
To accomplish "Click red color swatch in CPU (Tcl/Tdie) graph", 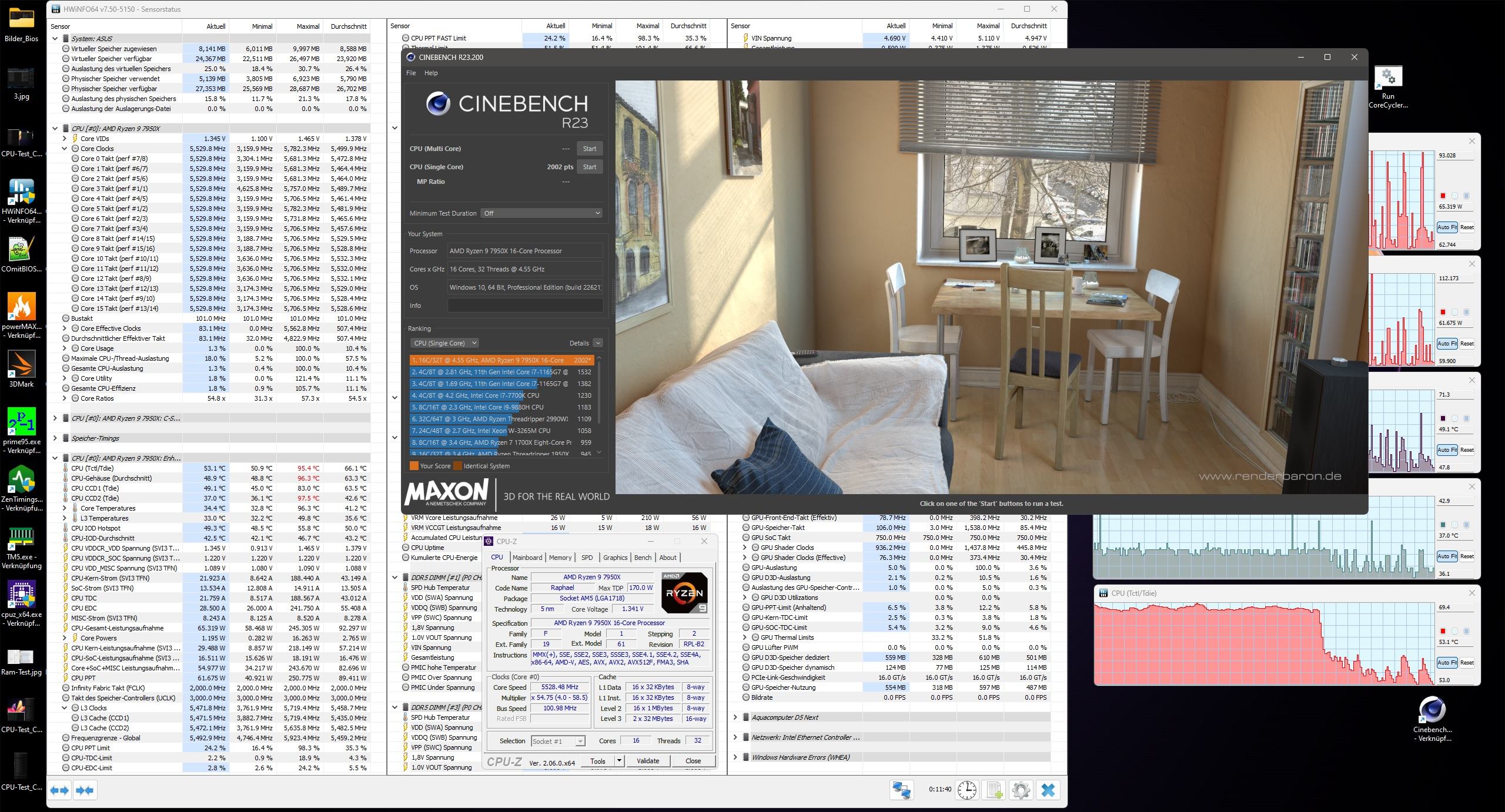I will [1443, 631].
